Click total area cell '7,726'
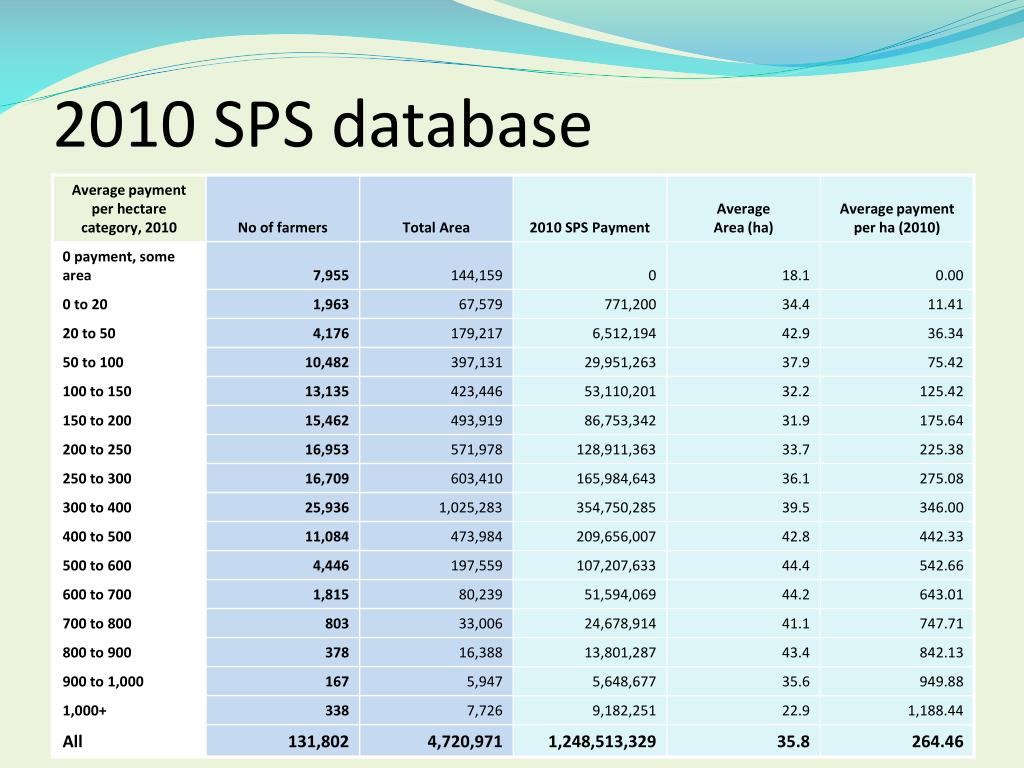The width and height of the screenshot is (1024, 768). (x=484, y=711)
